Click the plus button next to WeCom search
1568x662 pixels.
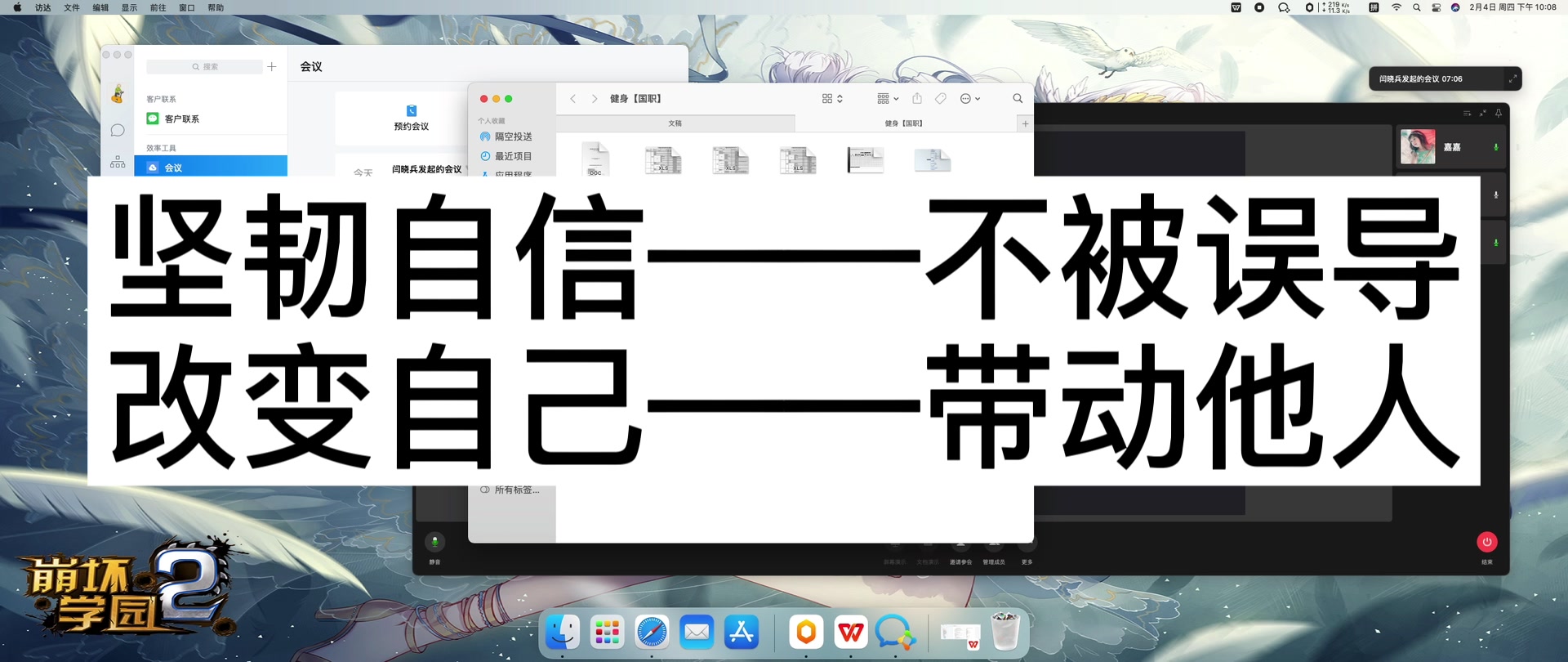pyautogui.click(x=272, y=66)
